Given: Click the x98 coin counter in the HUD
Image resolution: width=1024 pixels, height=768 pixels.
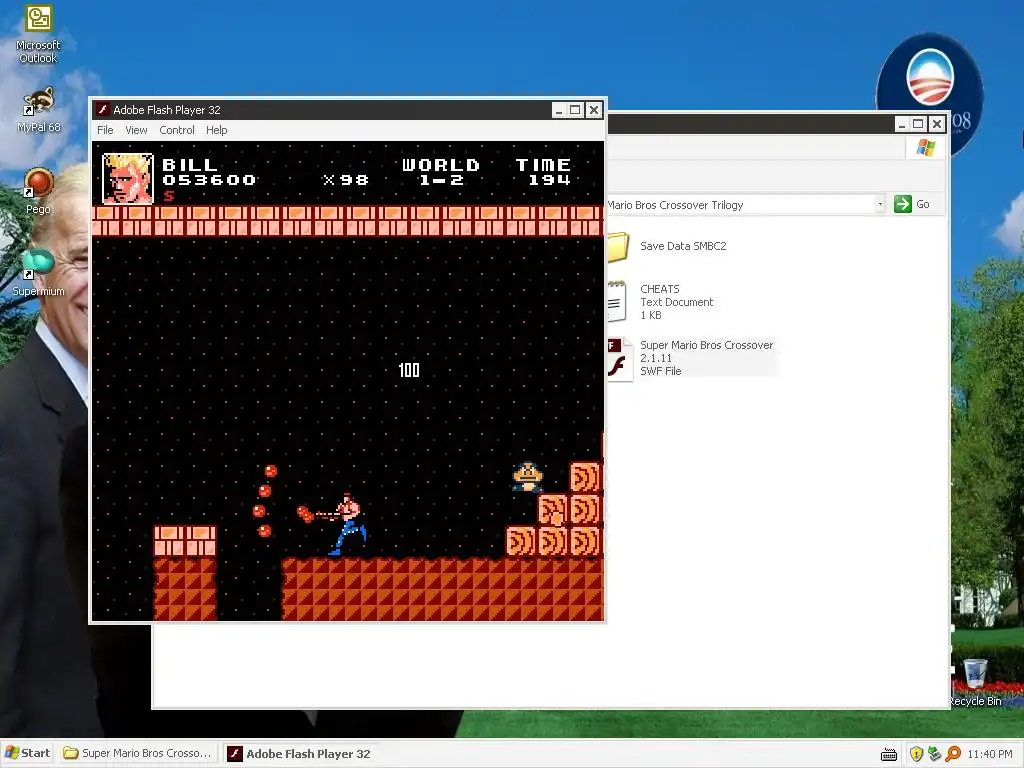Looking at the screenshot, I should [345, 180].
